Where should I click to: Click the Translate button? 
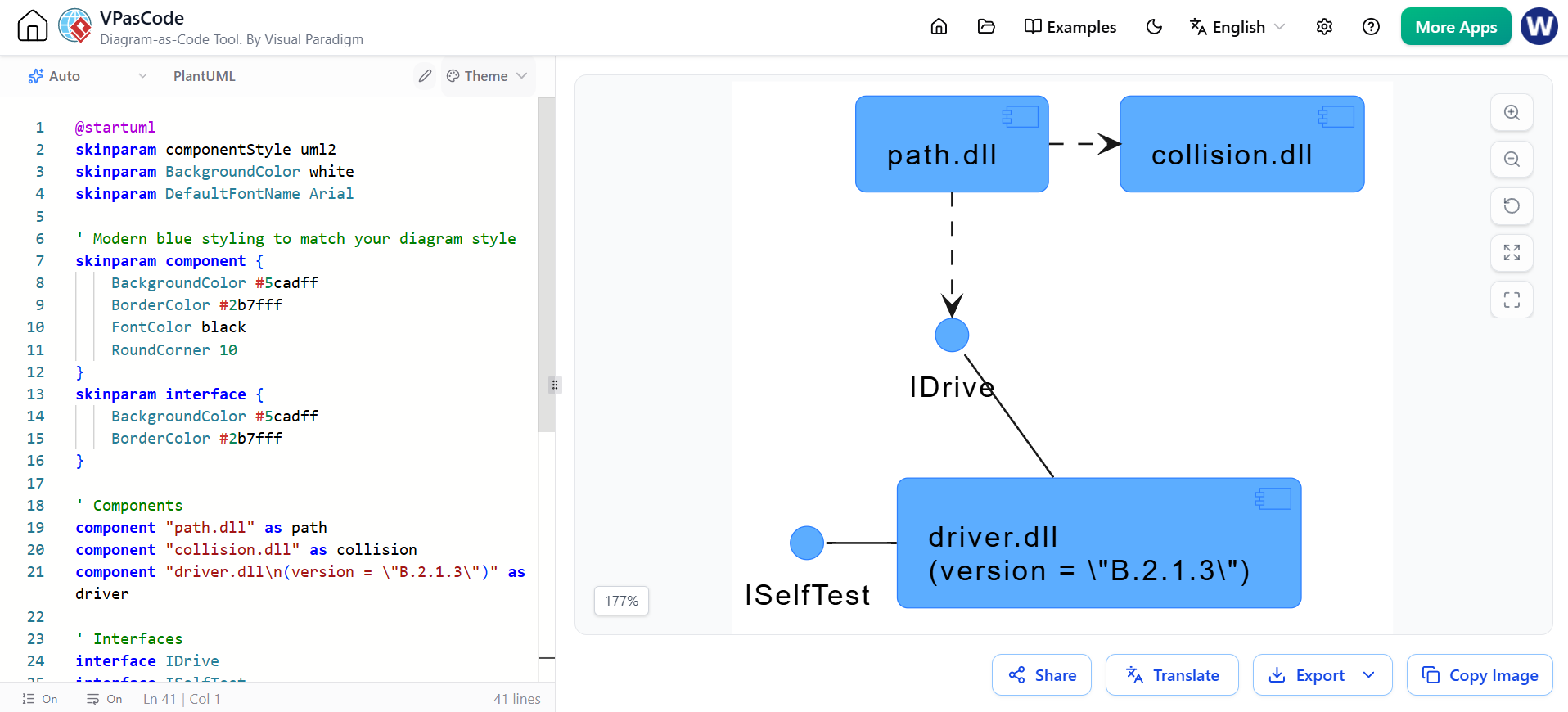pyautogui.click(x=1172, y=675)
